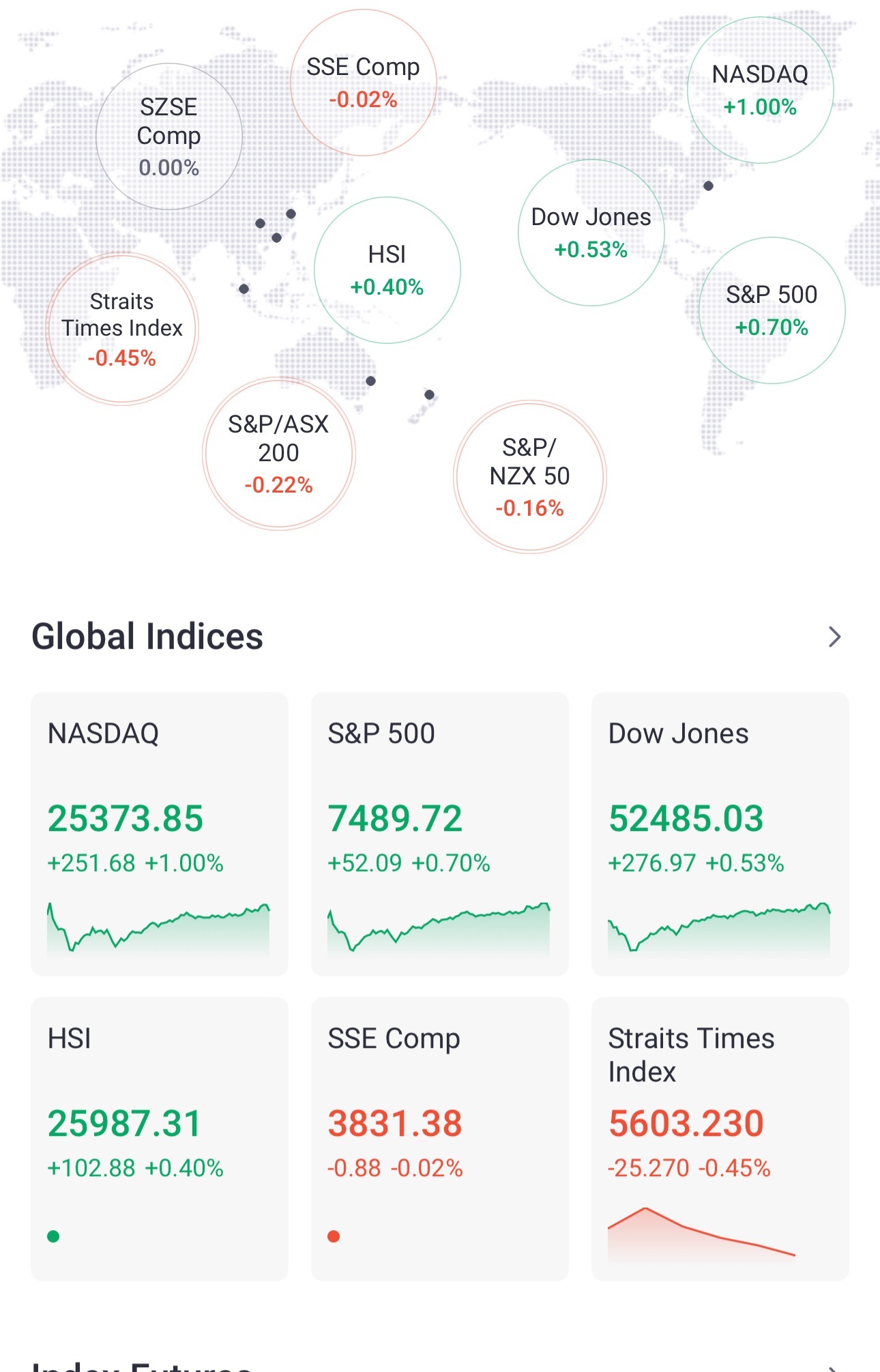Tap Straits Times Index red sparkline chart

(x=702, y=1233)
